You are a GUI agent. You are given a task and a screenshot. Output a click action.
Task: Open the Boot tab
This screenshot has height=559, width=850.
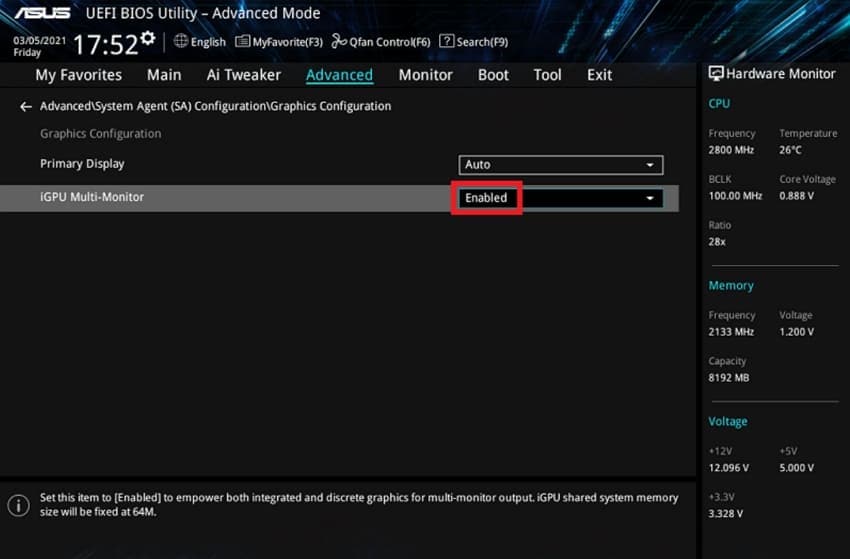click(x=493, y=75)
